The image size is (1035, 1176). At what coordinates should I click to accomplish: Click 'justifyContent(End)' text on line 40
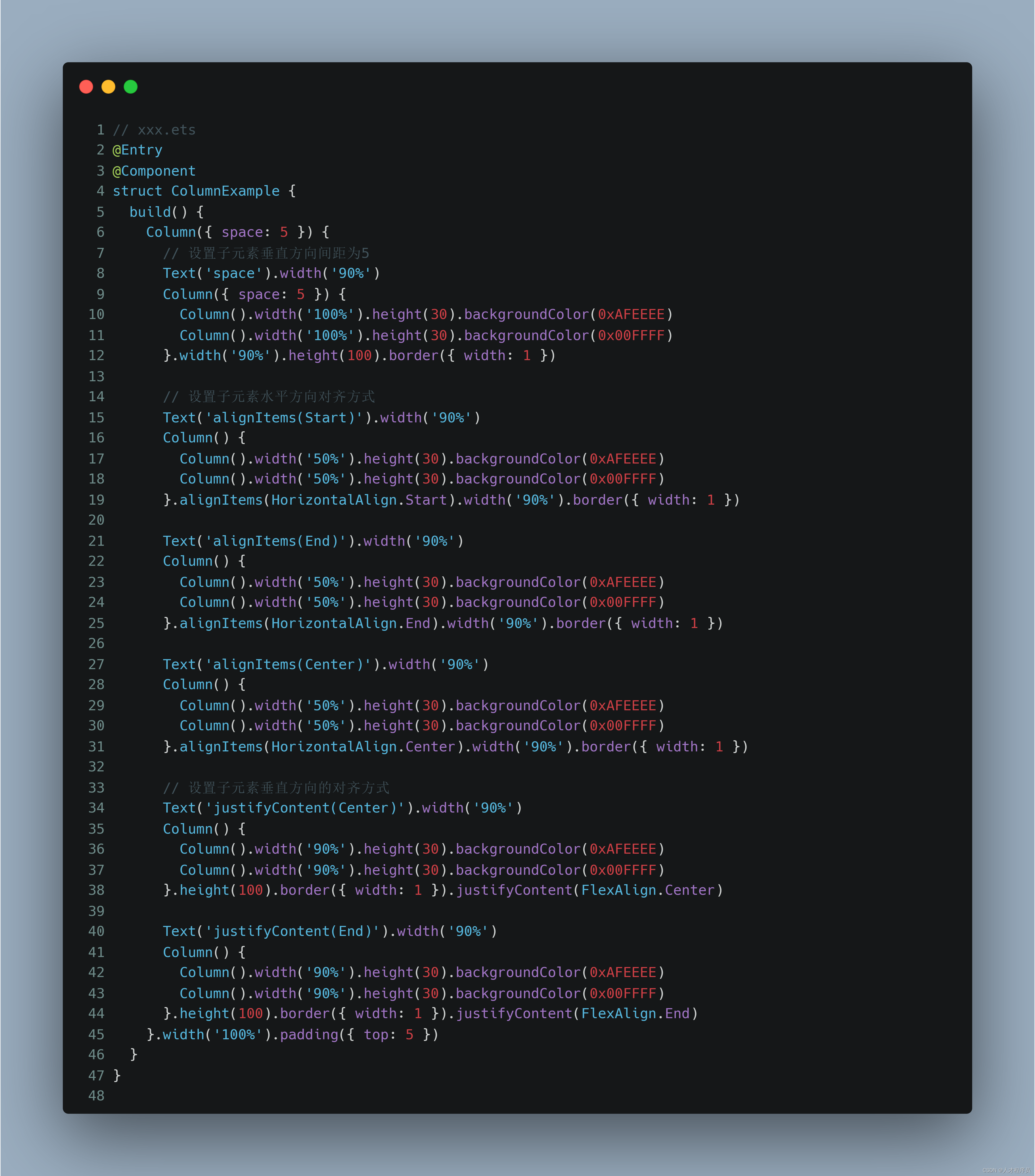pyautogui.click(x=292, y=931)
